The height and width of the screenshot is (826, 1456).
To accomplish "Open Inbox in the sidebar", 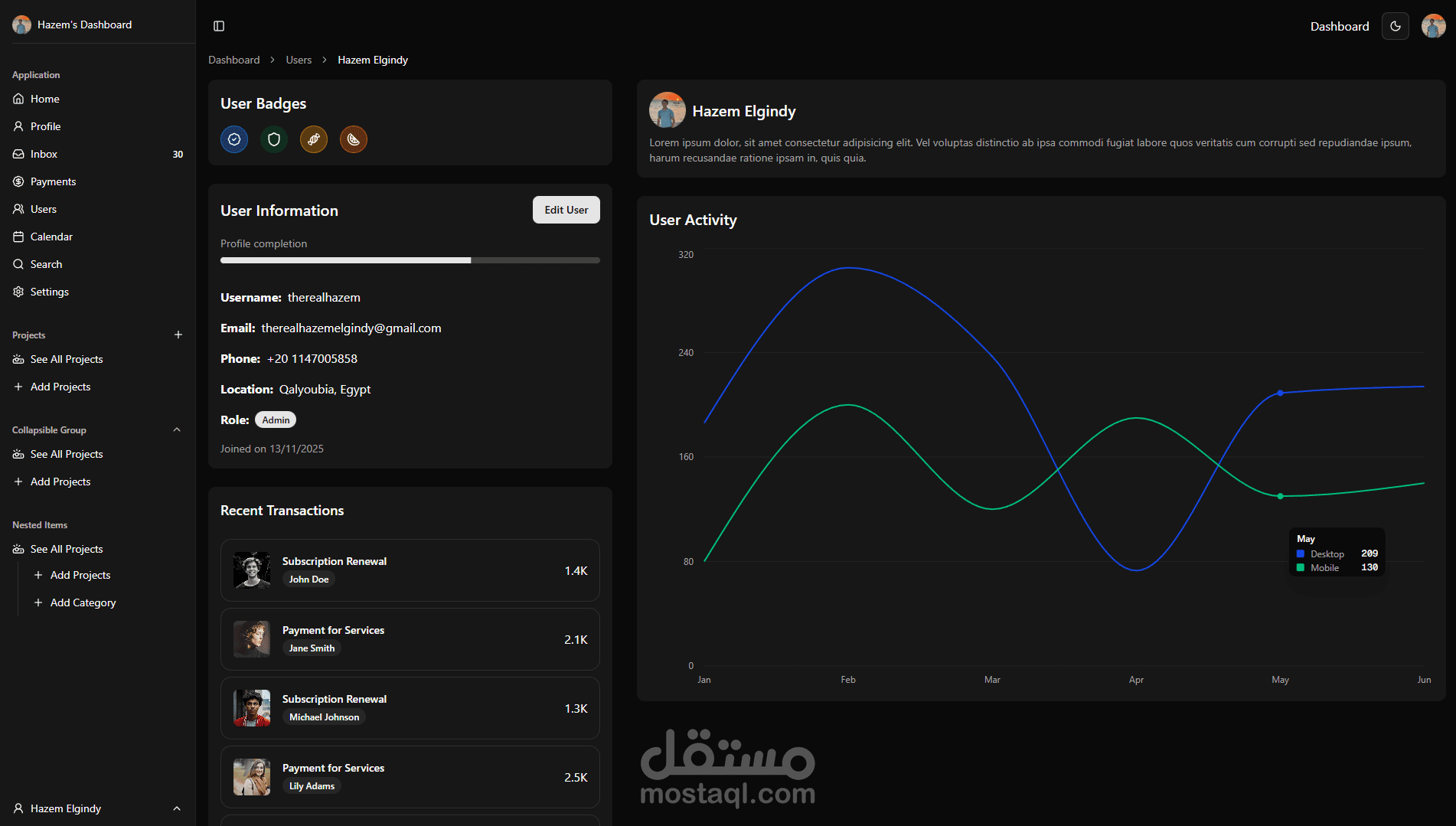I will point(98,154).
